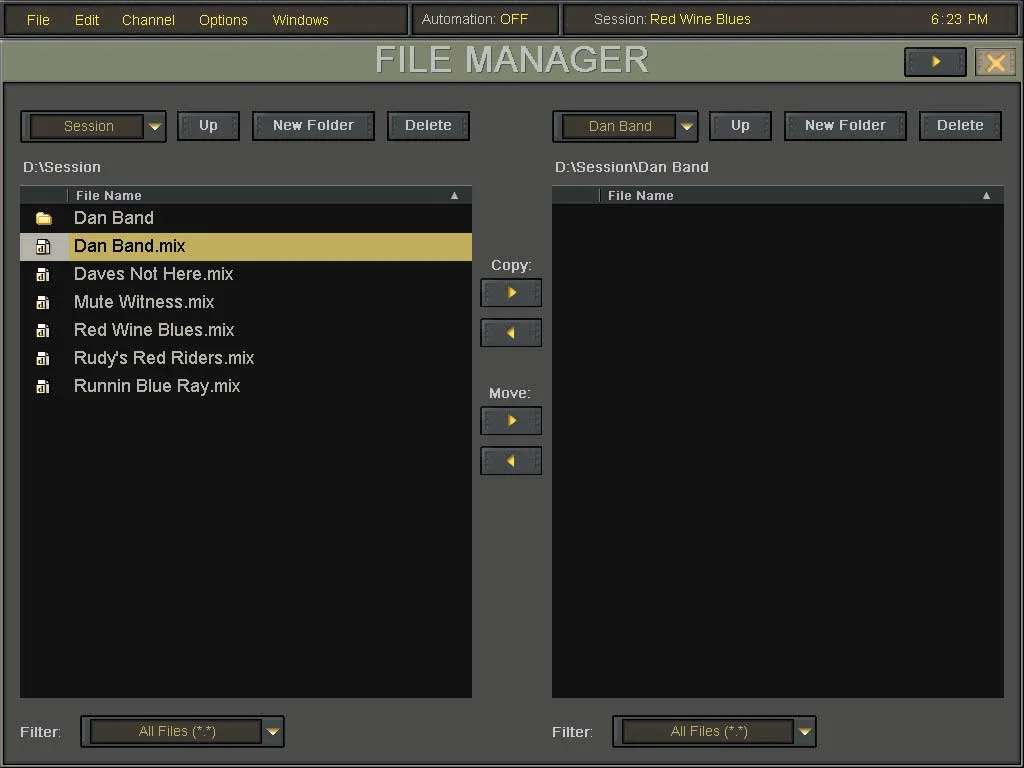Image resolution: width=1024 pixels, height=768 pixels.
Task: Copy selected file to the right pane
Action: [x=511, y=293]
